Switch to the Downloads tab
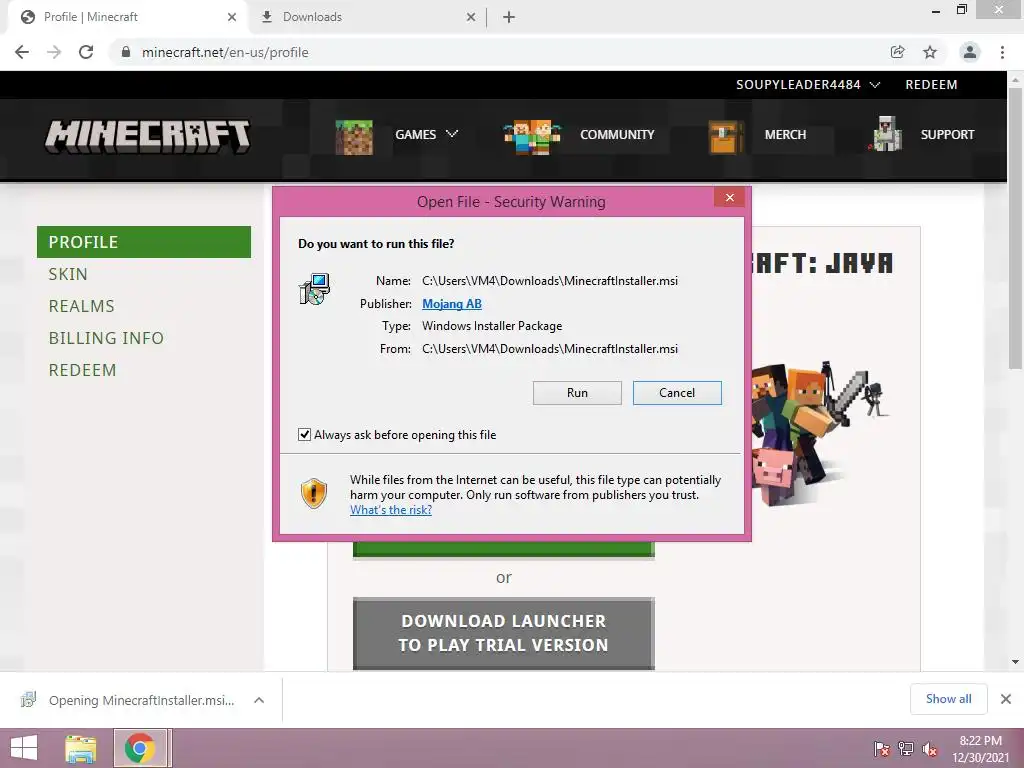This screenshot has width=1024, height=768. tap(368, 17)
